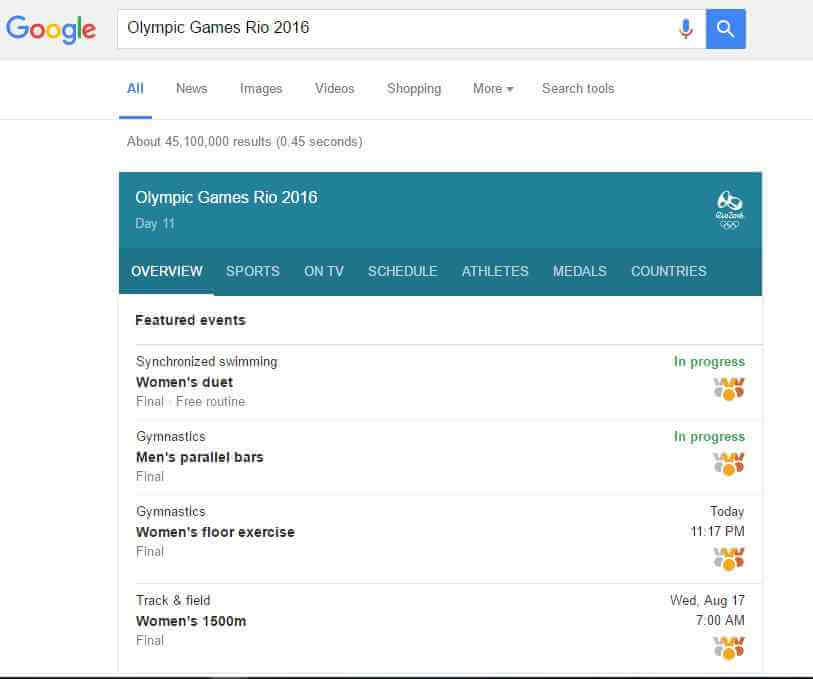This screenshot has width=813, height=679.
Task: Click Olympic Games Rio 2016 card title
Action: [226, 197]
